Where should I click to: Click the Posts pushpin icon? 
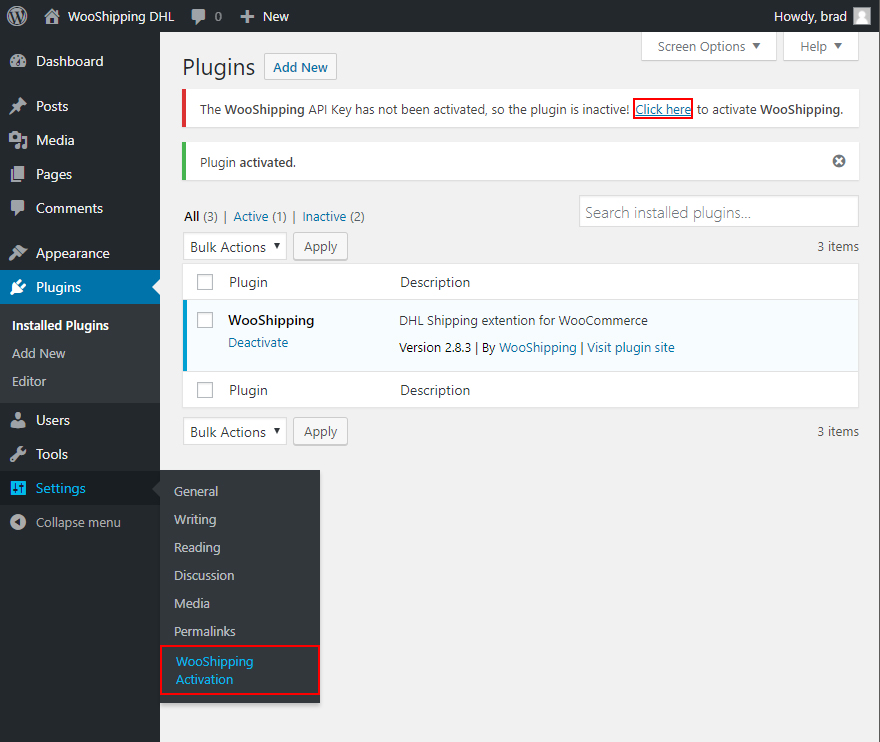[x=18, y=106]
